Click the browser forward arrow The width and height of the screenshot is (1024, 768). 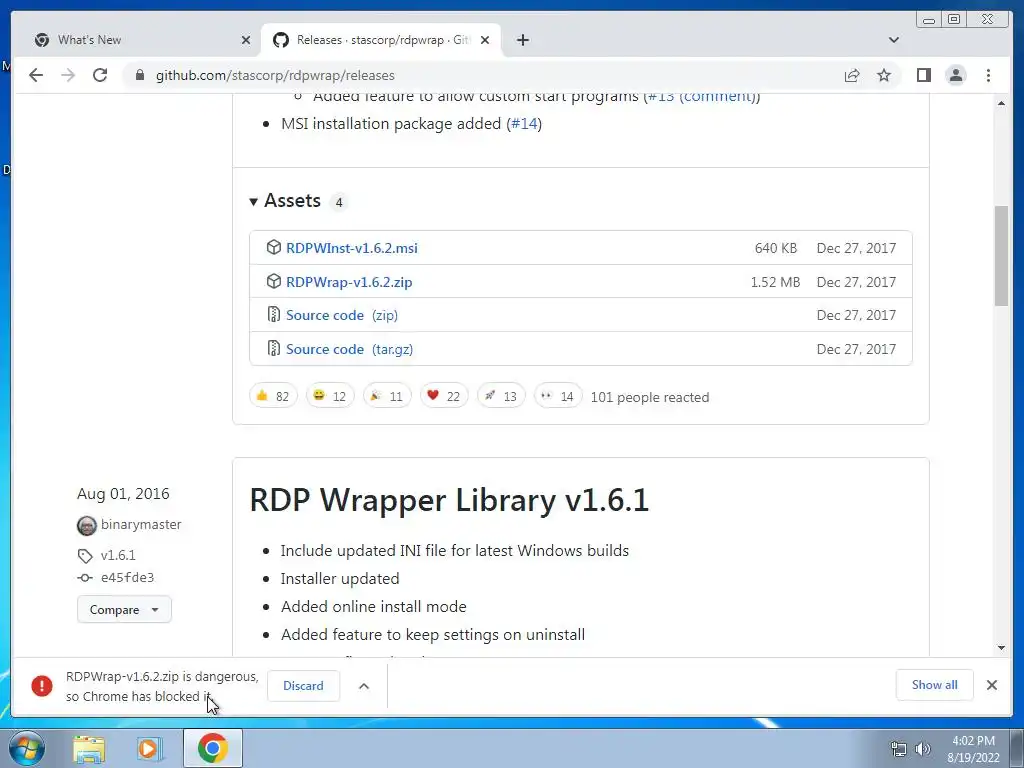pos(68,75)
